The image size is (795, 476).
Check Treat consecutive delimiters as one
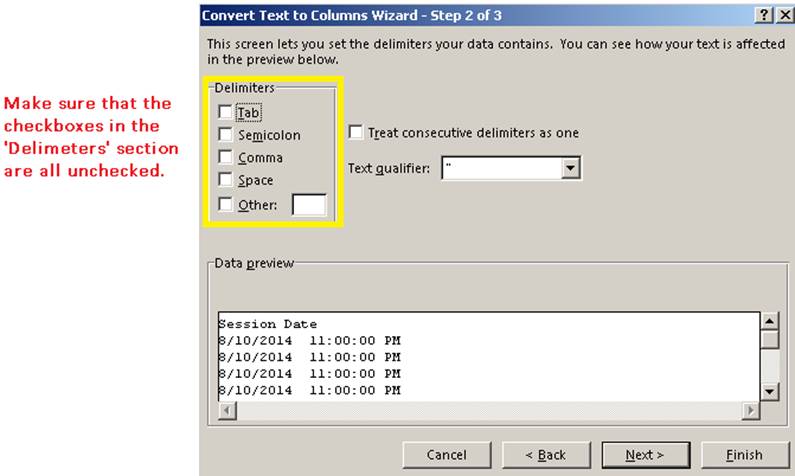355,132
